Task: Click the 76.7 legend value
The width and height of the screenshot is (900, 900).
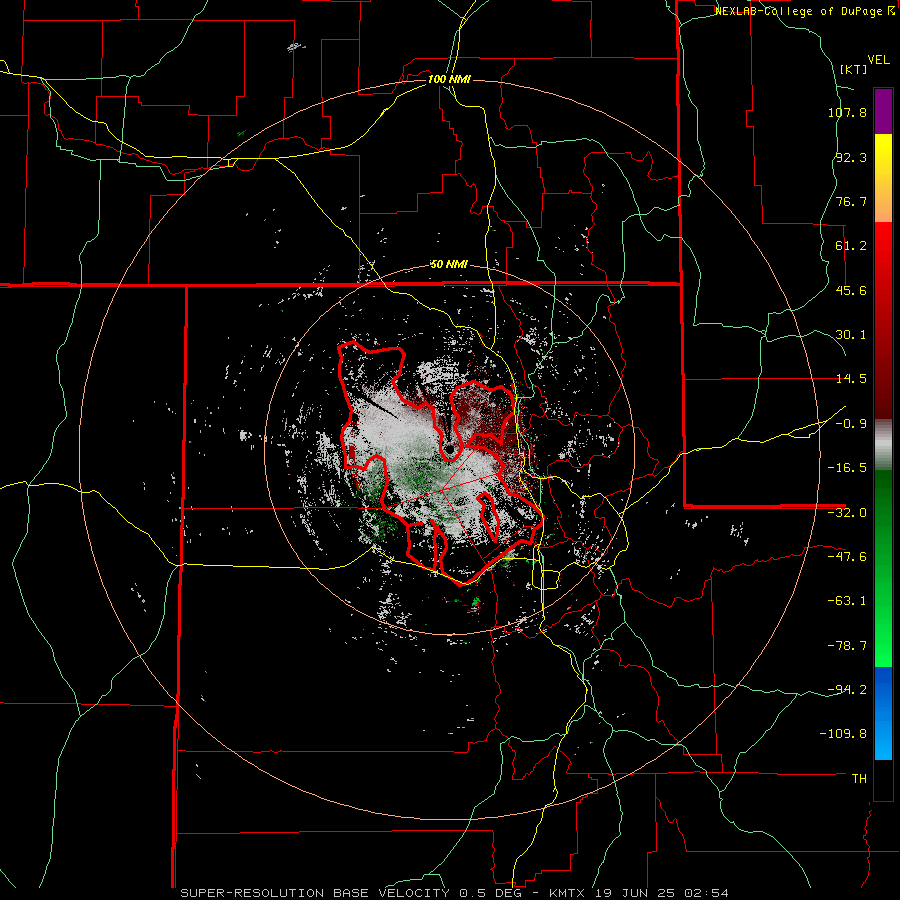Action: click(x=851, y=201)
